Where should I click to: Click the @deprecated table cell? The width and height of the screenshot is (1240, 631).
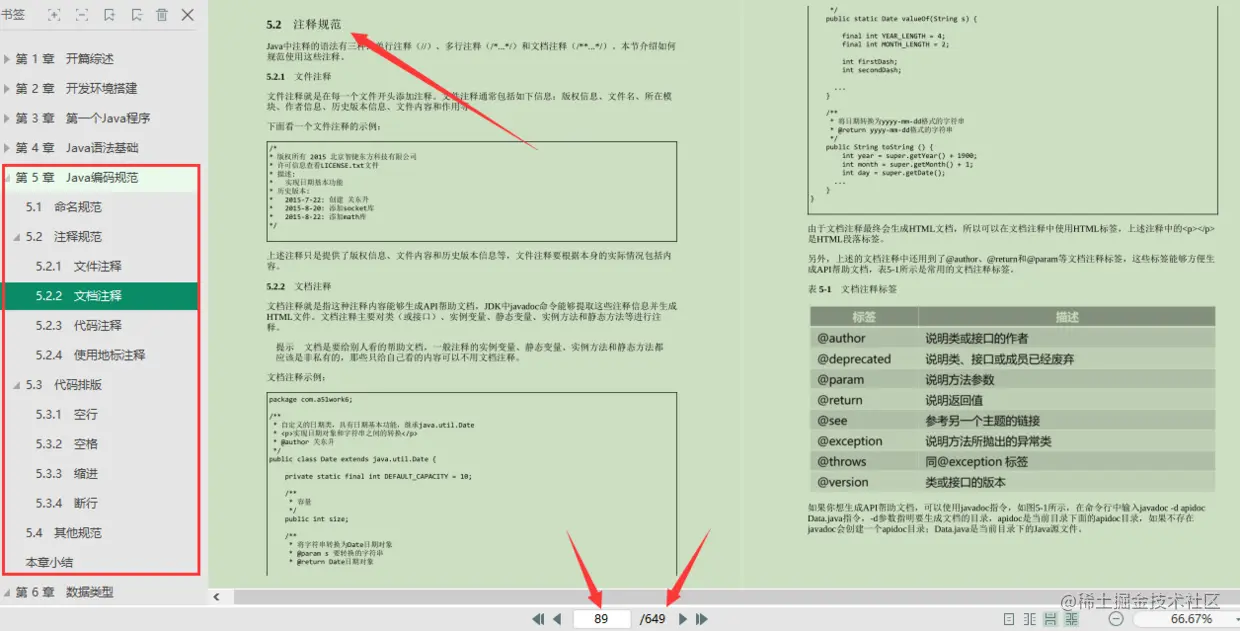coord(862,359)
